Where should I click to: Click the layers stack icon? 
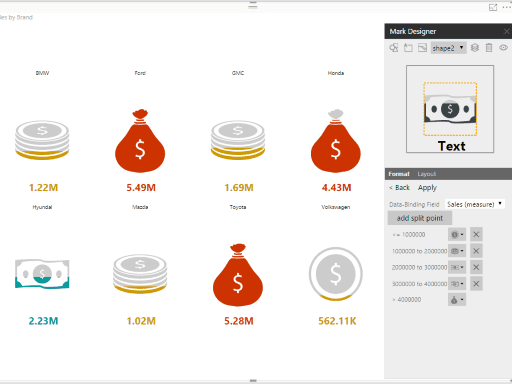point(475,48)
